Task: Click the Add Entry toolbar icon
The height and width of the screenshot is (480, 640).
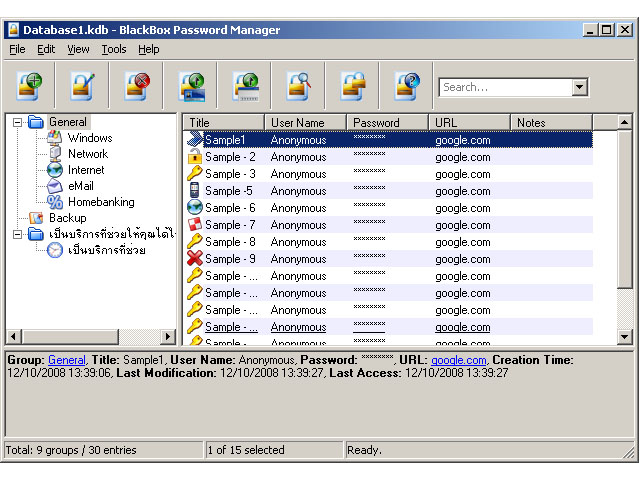Action: pos(29,86)
